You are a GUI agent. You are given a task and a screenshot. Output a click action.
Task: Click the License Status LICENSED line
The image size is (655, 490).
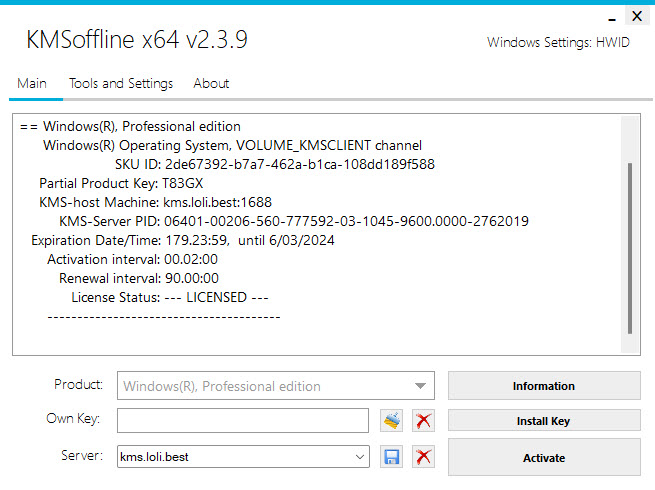[x=170, y=297]
